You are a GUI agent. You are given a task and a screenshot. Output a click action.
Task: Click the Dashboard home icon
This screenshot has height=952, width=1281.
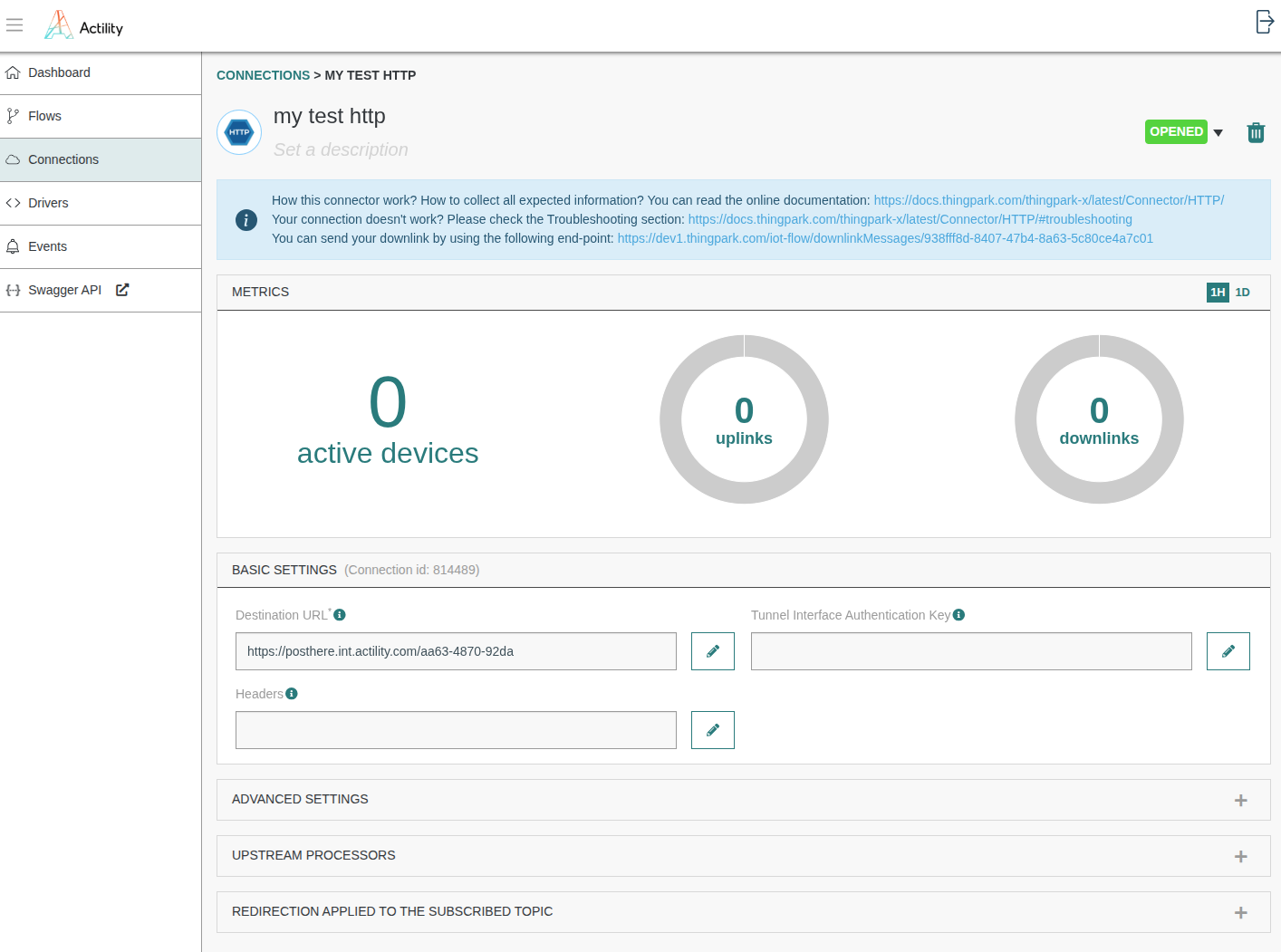(13, 72)
